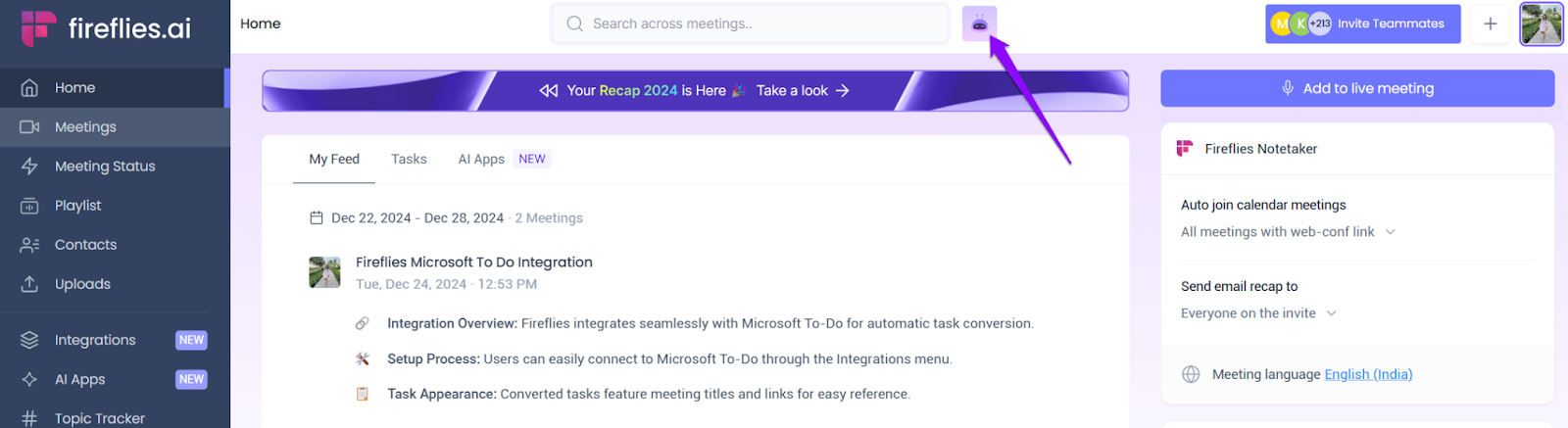Image resolution: width=1568 pixels, height=428 pixels.
Task: Open the Fred AI assistant bot icon
Action: 979,24
